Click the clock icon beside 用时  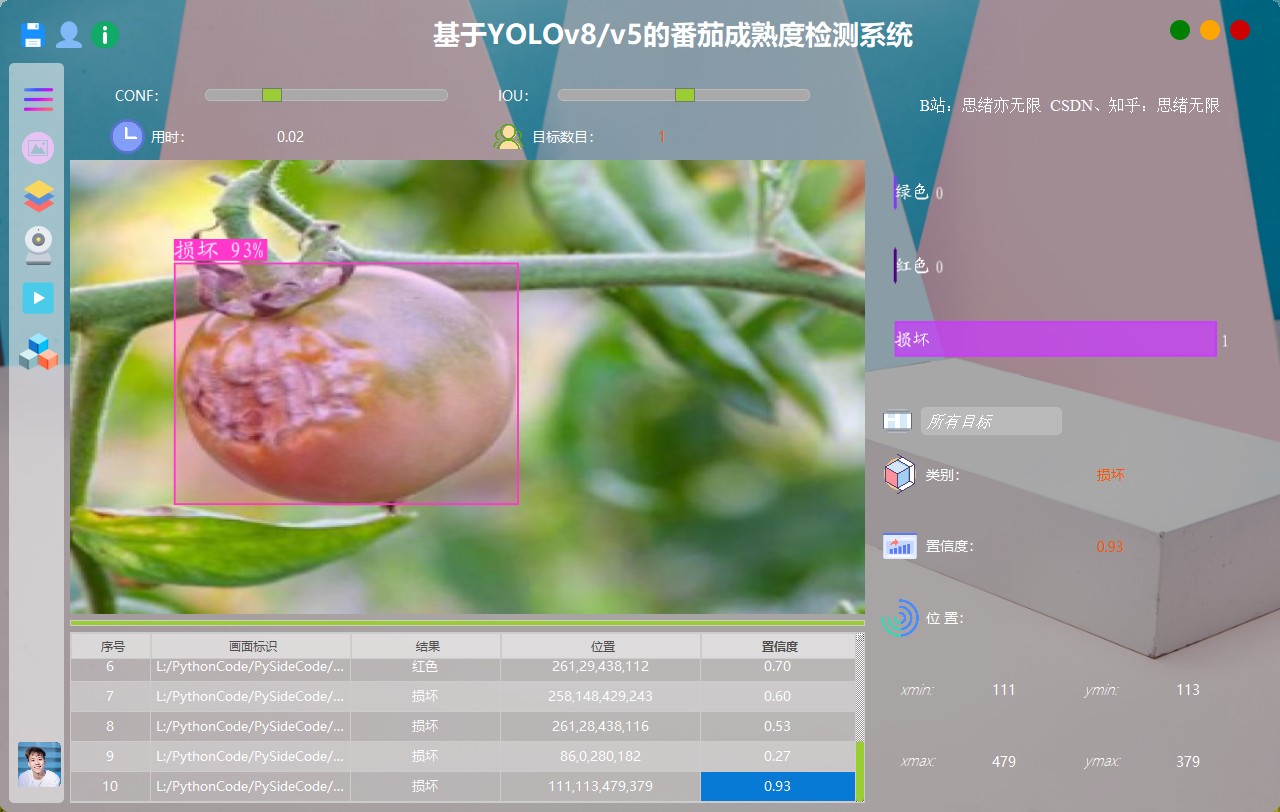(x=127, y=136)
